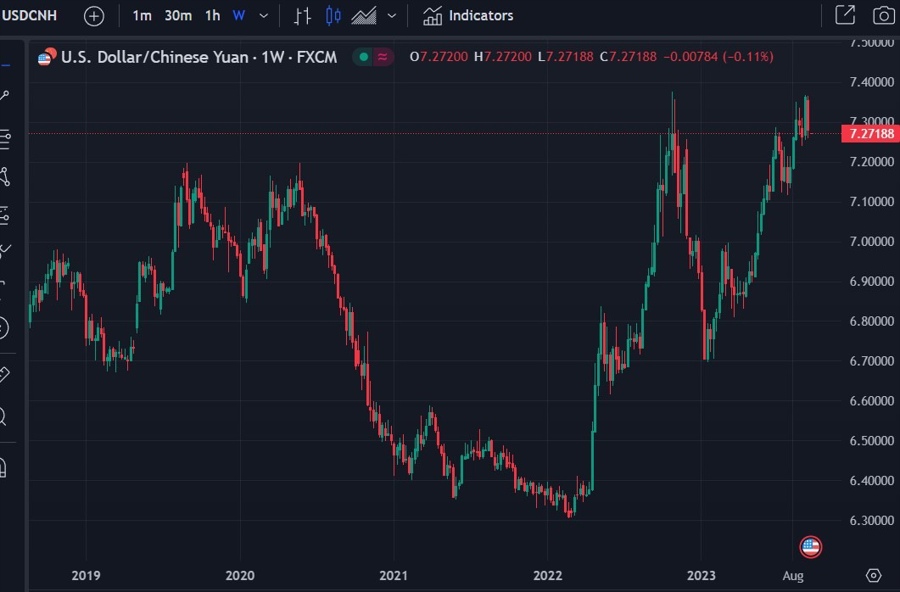Image resolution: width=900 pixels, height=592 pixels.
Task: Click the 7.20000 price scale label
Action: 871,161
